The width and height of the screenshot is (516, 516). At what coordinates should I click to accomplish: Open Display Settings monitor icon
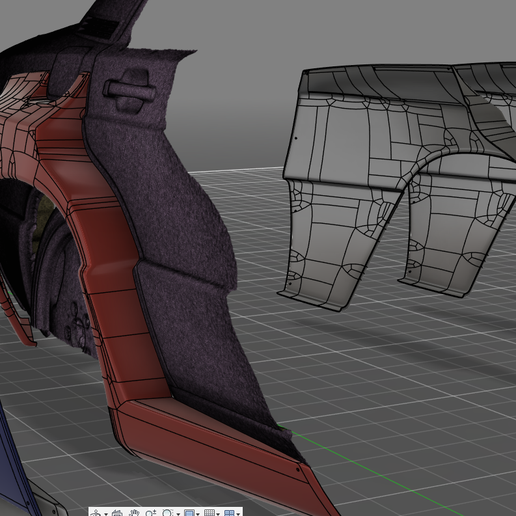[x=189, y=513]
